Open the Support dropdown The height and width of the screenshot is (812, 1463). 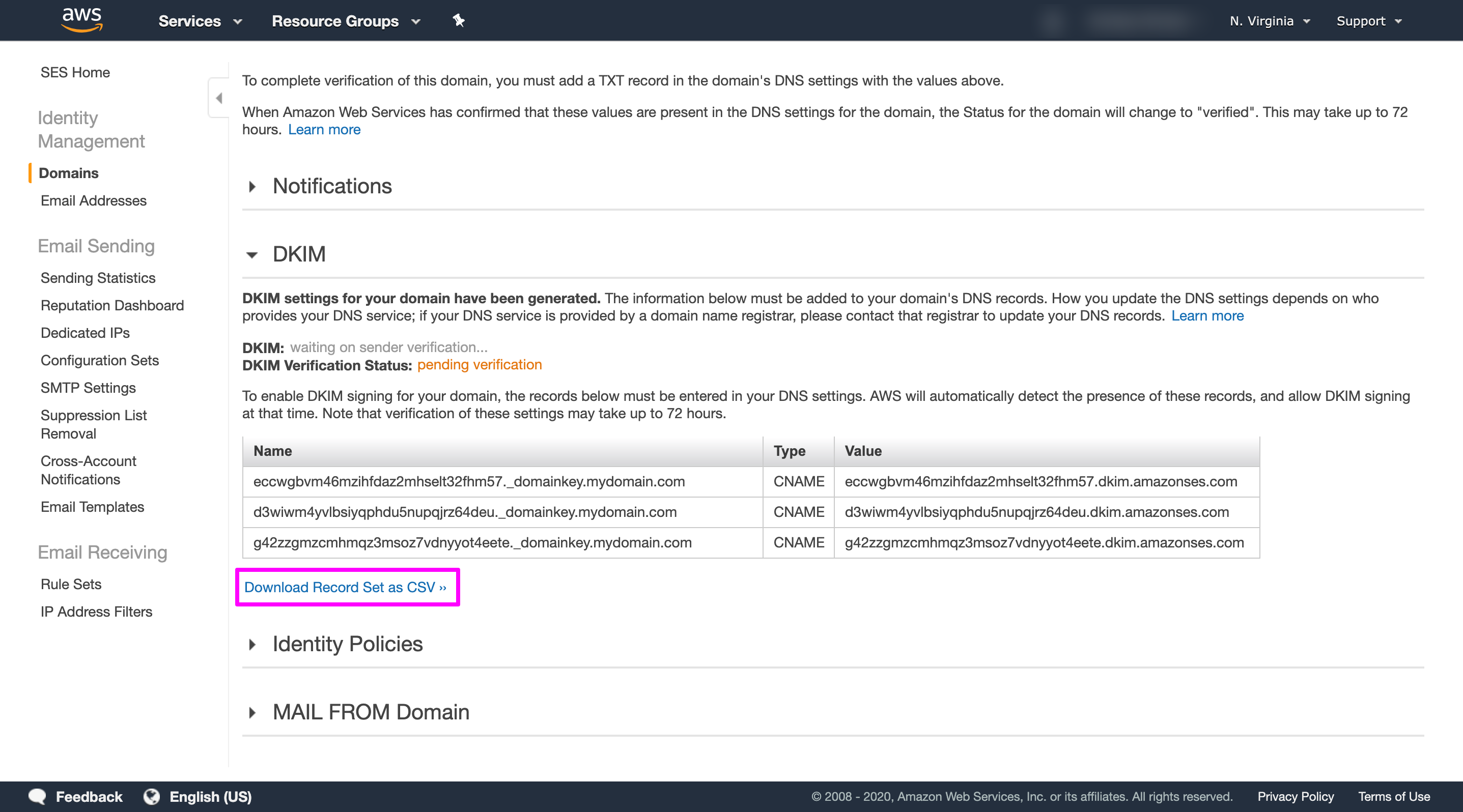coord(1369,20)
